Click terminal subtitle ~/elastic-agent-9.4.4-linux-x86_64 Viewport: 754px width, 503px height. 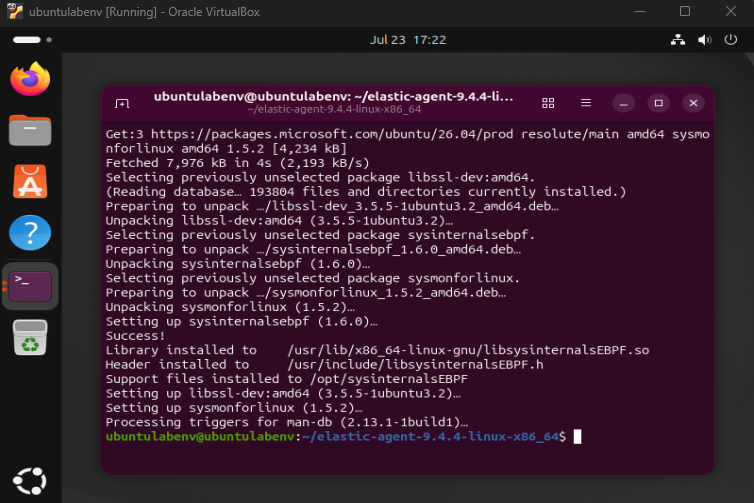click(334, 110)
